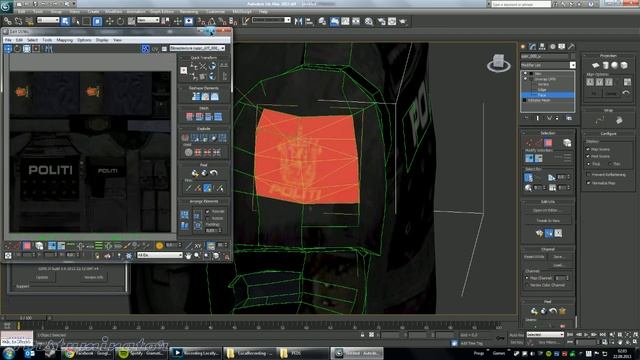
Task: Open the Mapping menu in Edit UVWs
Action: [64, 40]
